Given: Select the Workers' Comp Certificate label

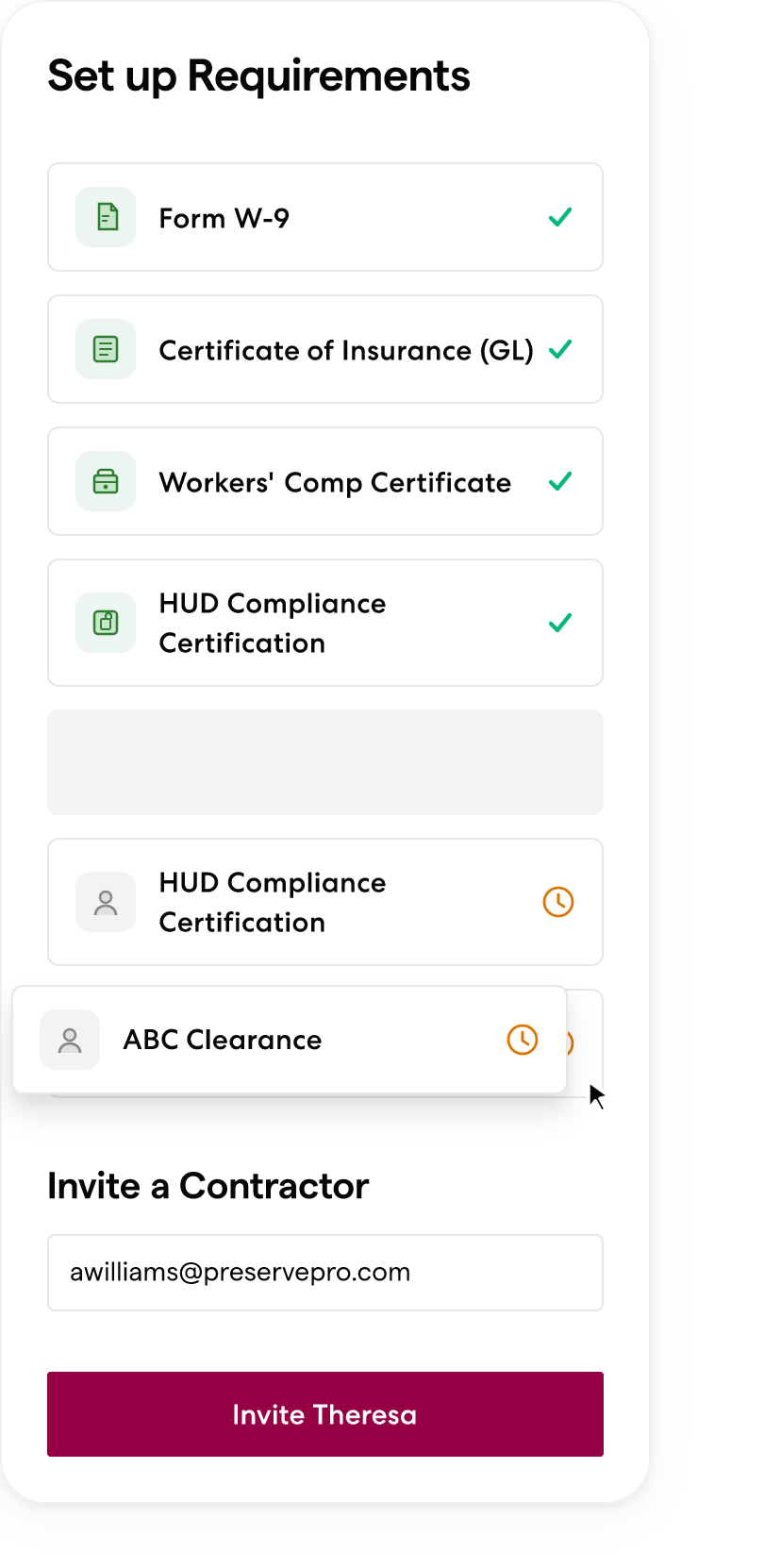Looking at the screenshot, I should coord(335,482).
